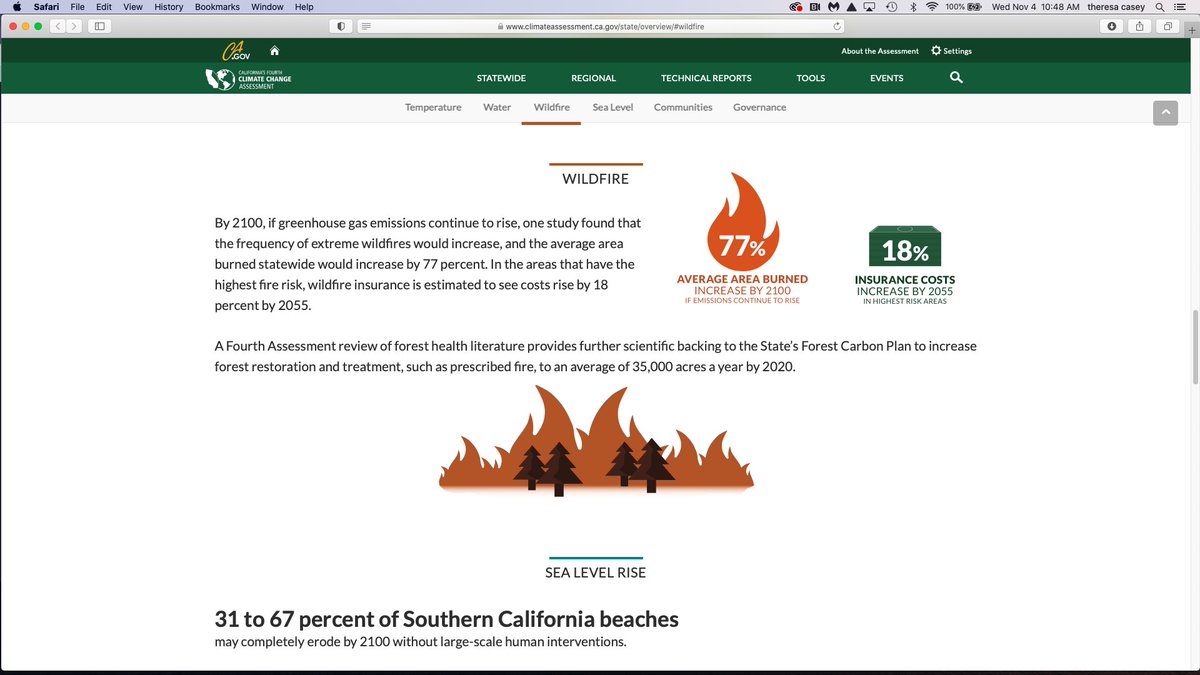Open Spotlight search icon
Viewport: 1200px width, 675px height.
pyautogui.click(x=1159, y=7)
